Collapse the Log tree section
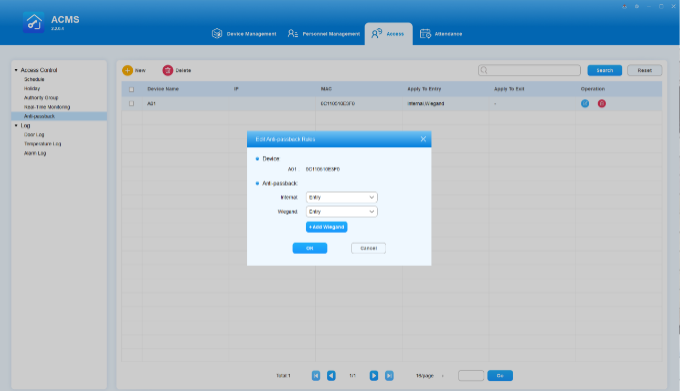The height and width of the screenshot is (391, 680). pyautogui.click(x=16, y=125)
